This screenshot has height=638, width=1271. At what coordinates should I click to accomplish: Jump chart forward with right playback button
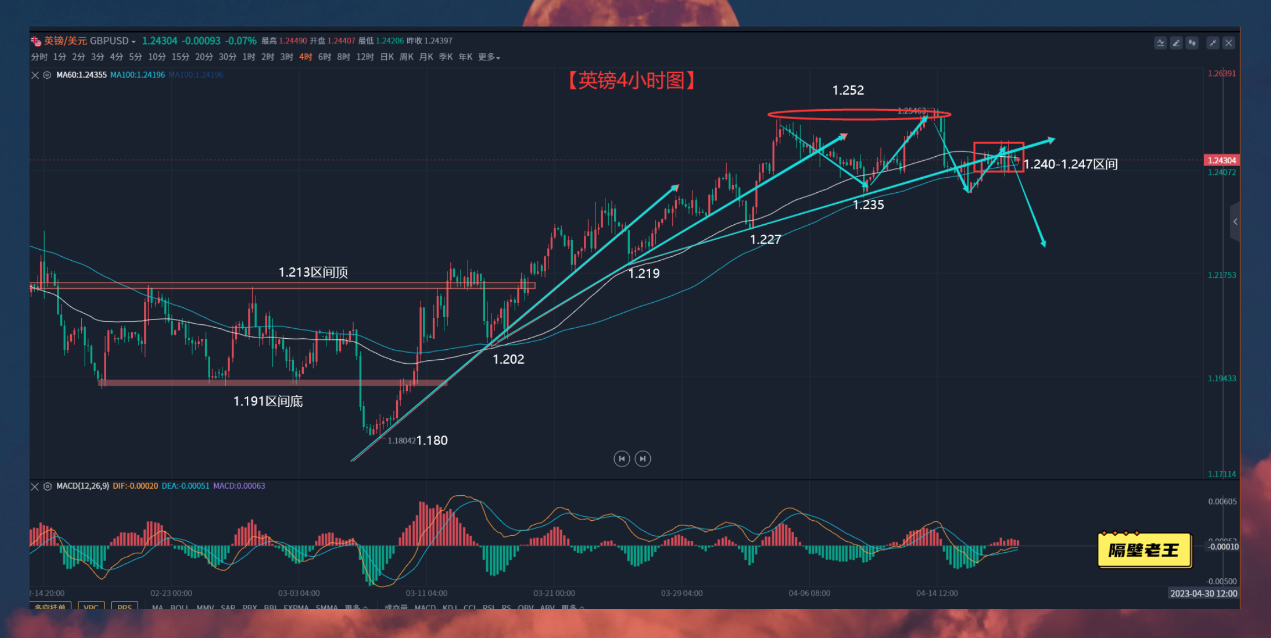point(643,458)
